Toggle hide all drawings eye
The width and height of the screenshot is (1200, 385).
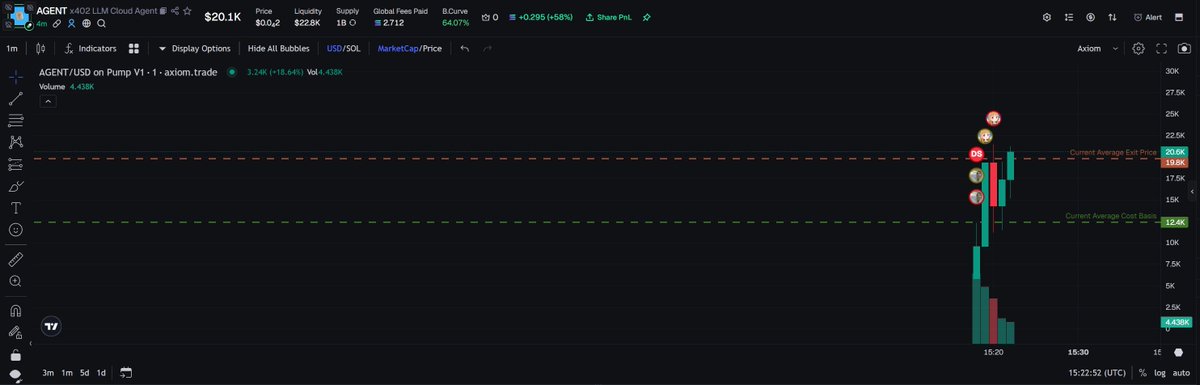pos(16,374)
